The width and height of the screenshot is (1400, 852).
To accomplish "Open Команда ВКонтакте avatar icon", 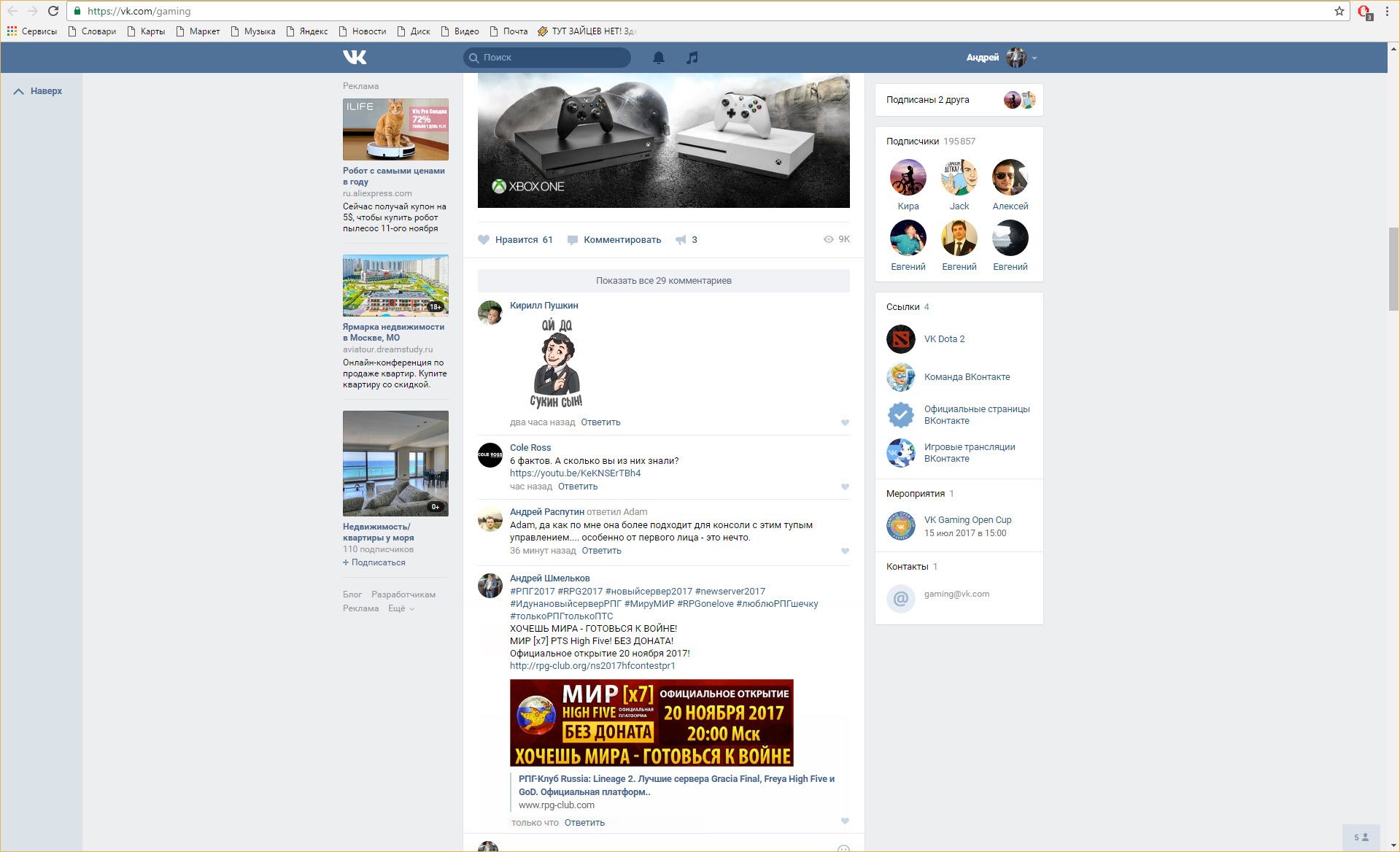I will (x=901, y=377).
